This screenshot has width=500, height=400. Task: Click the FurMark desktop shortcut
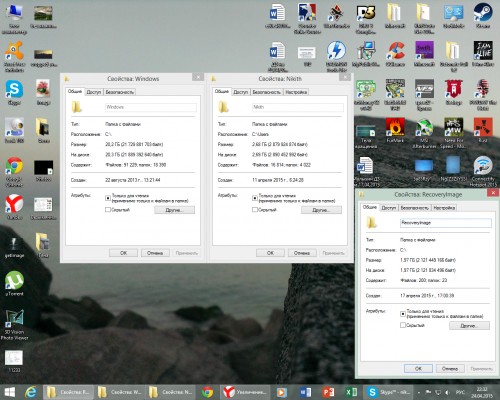point(395,131)
